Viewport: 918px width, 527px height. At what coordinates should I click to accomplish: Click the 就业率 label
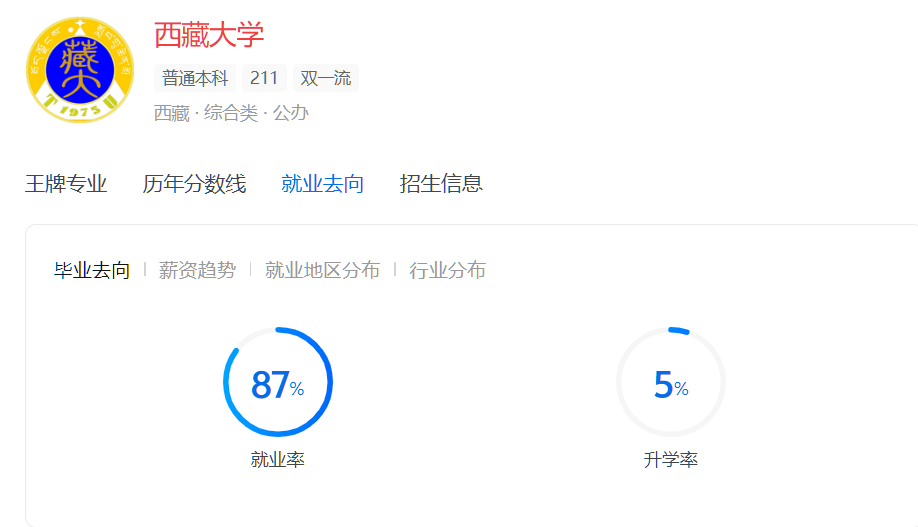click(278, 460)
